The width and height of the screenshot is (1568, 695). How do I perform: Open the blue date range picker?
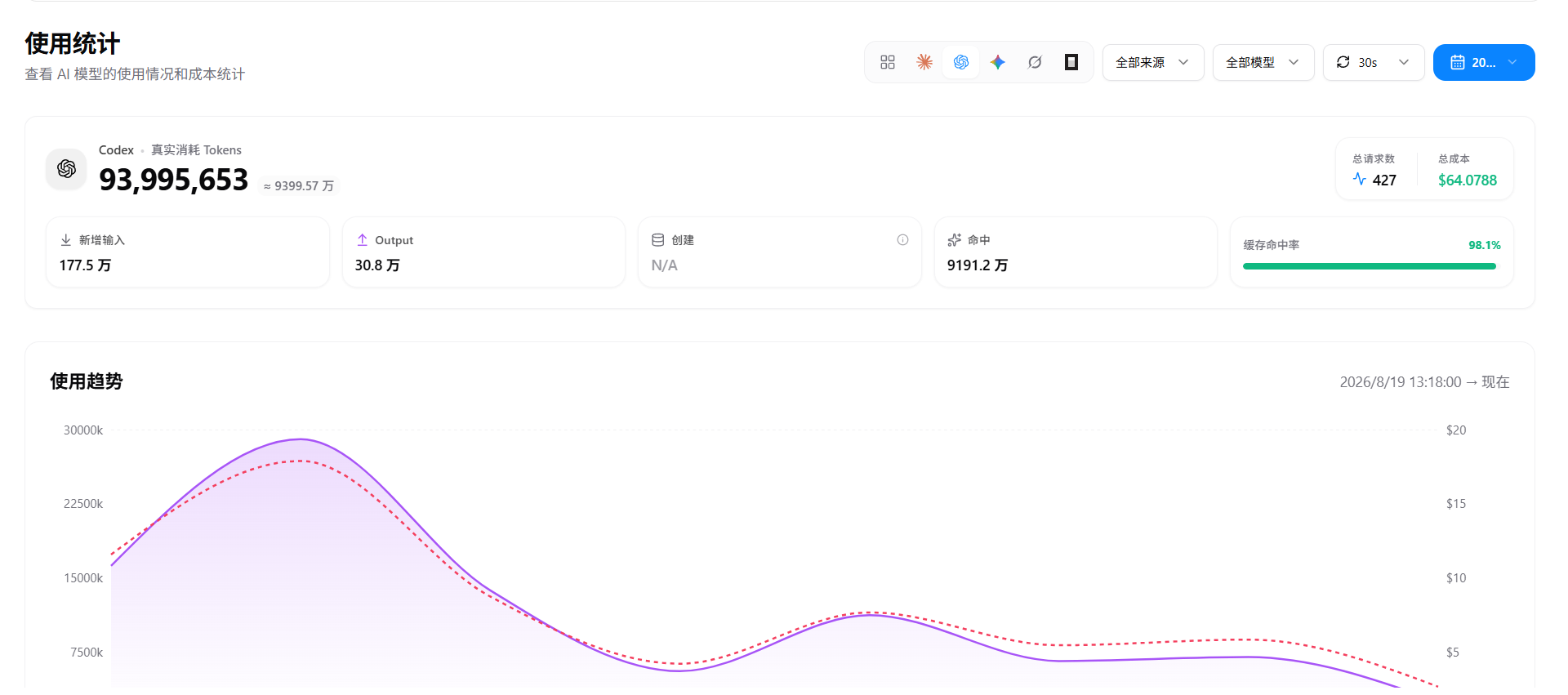coord(1484,62)
